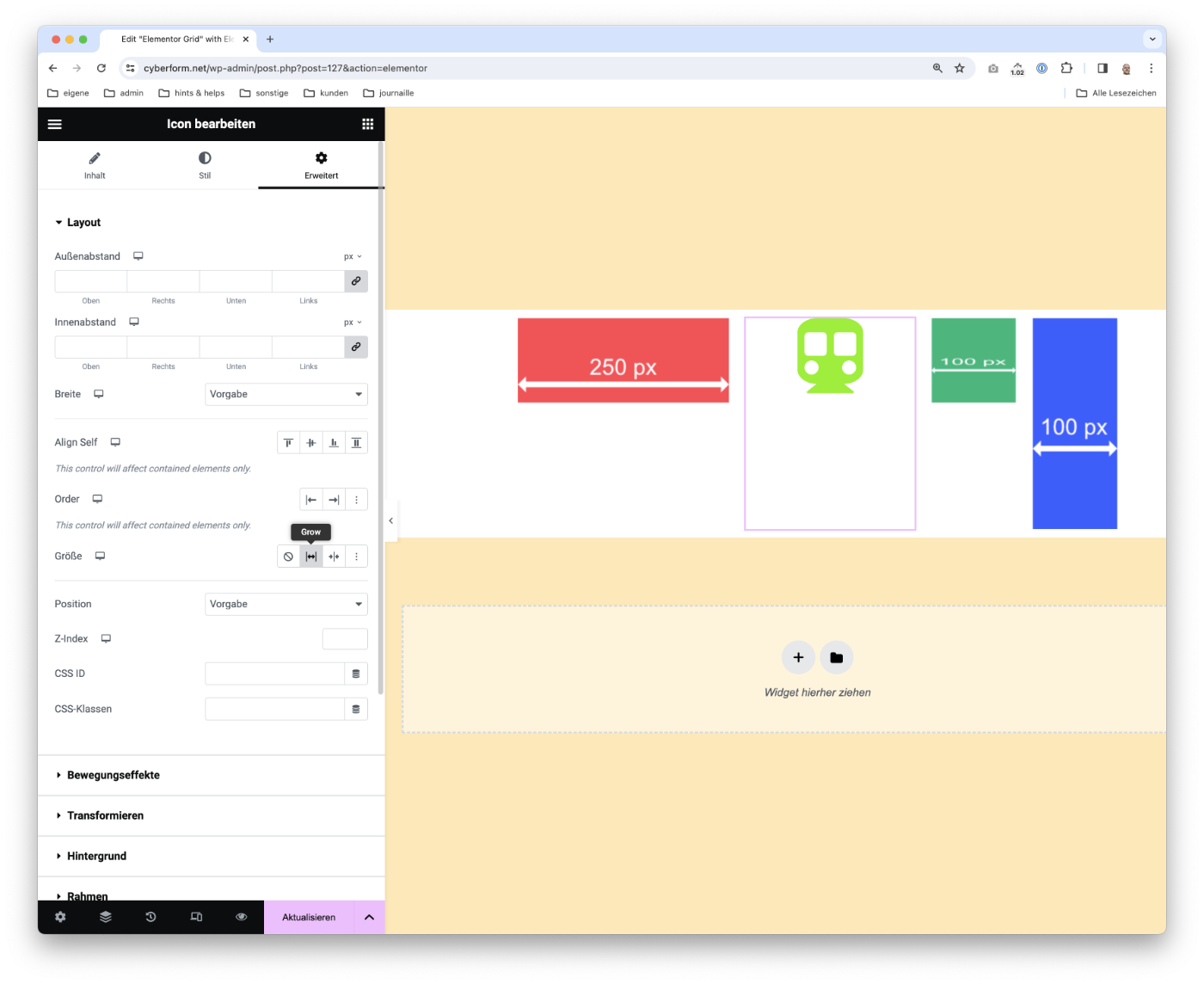Switch to the Stil tab

pos(205,165)
